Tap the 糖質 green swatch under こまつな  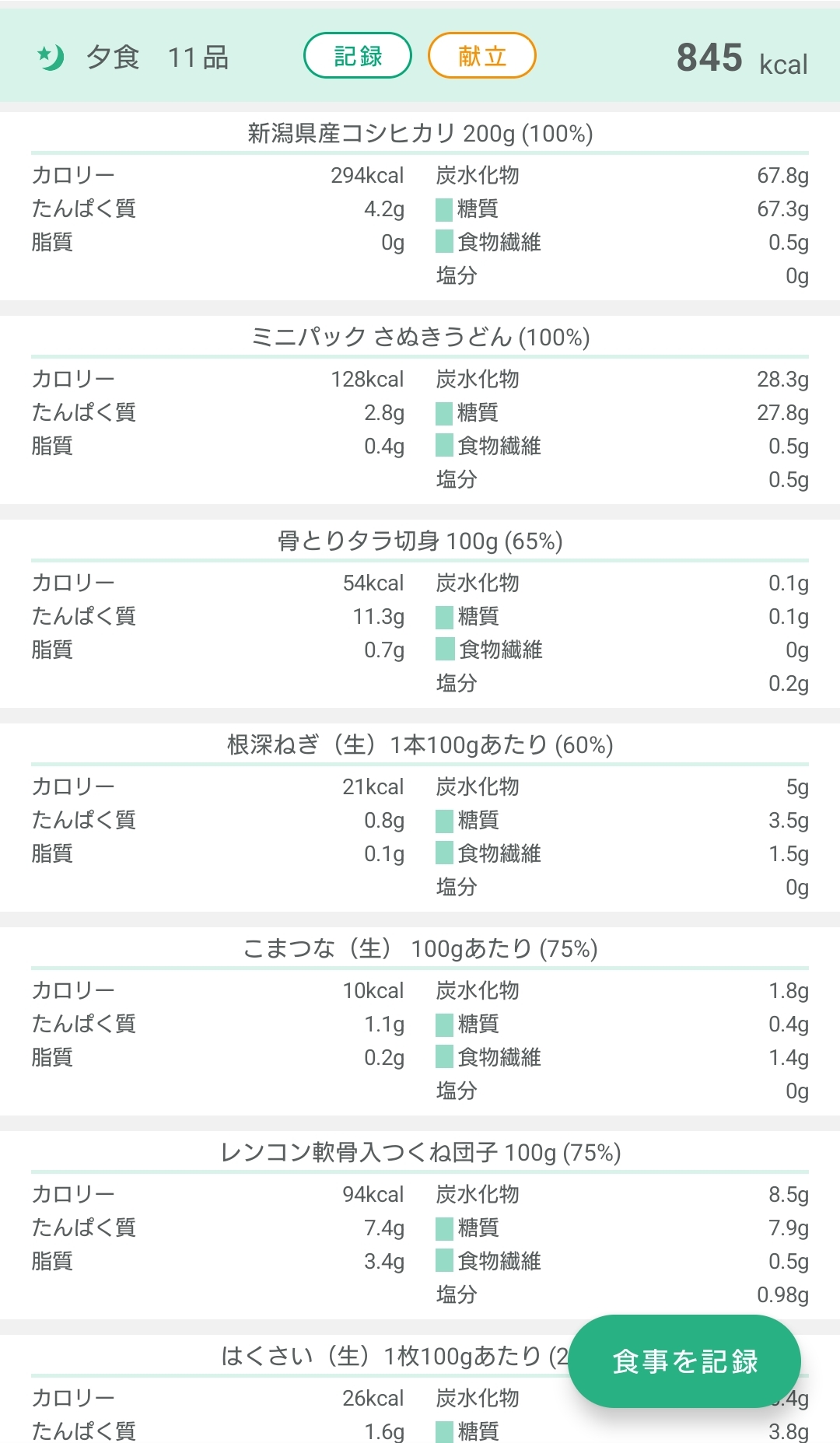tap(444, 1024)
